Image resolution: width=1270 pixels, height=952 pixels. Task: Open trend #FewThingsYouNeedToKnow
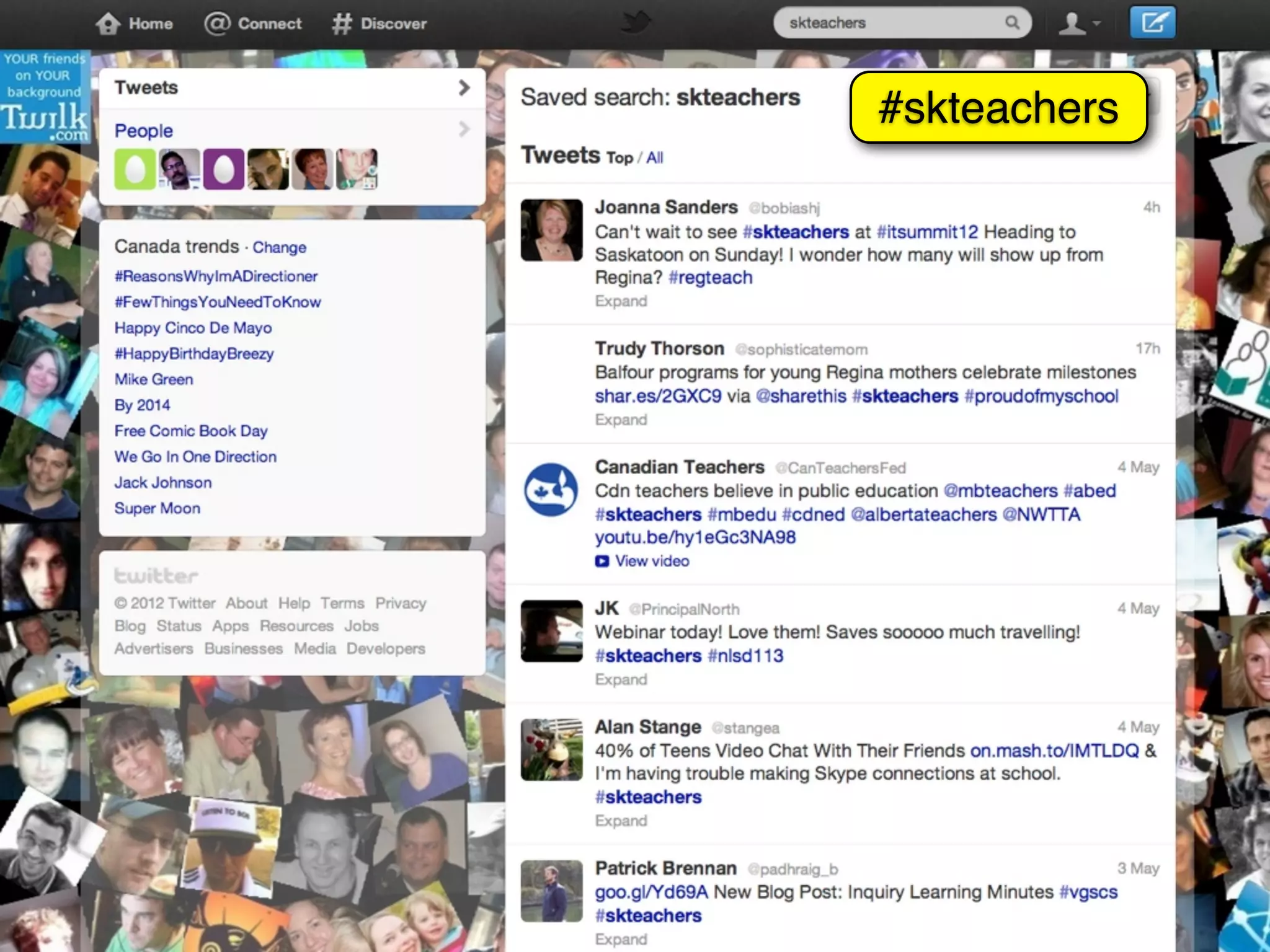pos(218,302)
